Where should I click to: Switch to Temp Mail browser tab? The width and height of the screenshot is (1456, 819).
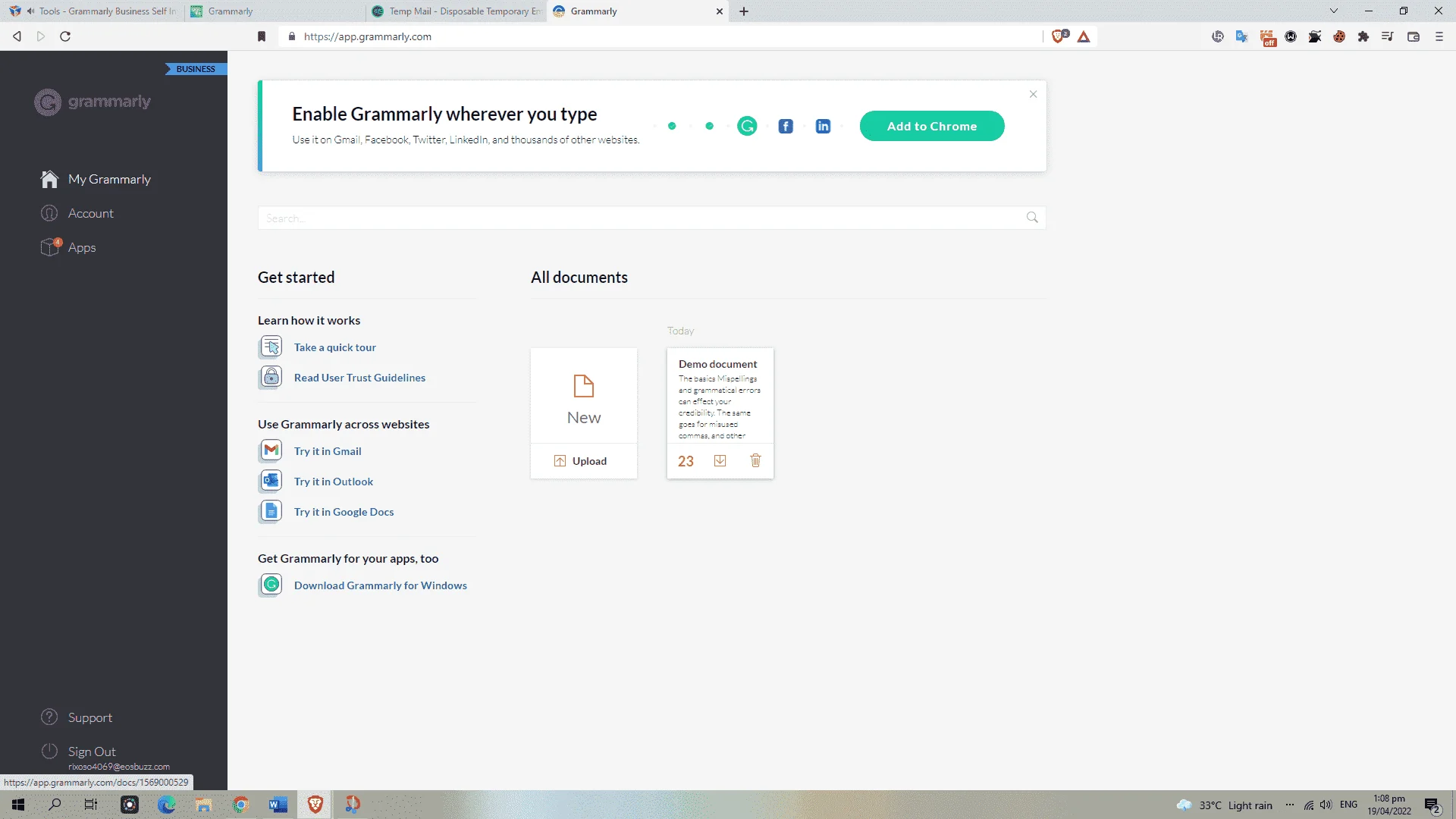click(x=457, y=11)
